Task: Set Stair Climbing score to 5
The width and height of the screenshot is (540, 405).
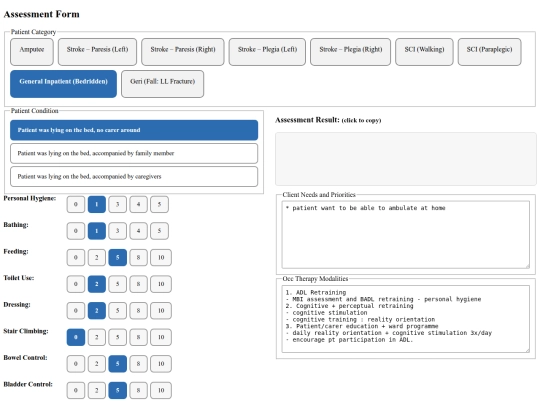Action: click(117, 337)
